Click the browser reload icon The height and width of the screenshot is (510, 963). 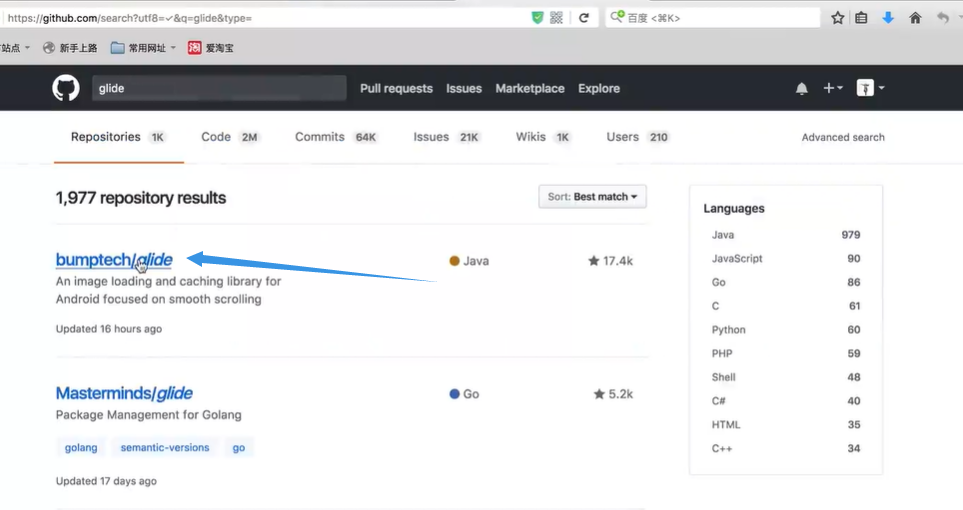coord(584,18)
